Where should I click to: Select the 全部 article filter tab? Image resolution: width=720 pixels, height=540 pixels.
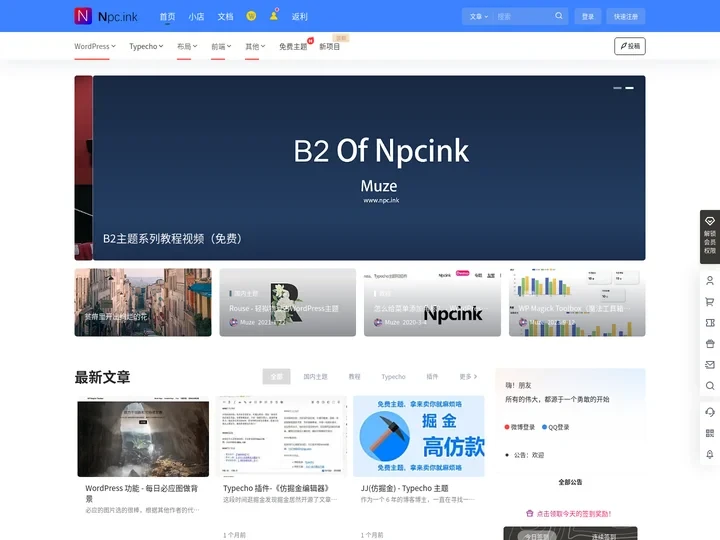[276, 377]
